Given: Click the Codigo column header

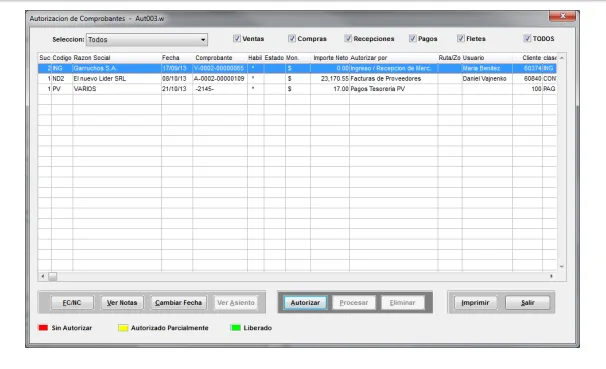Looking at the screenshot, I should coord(62,58).
